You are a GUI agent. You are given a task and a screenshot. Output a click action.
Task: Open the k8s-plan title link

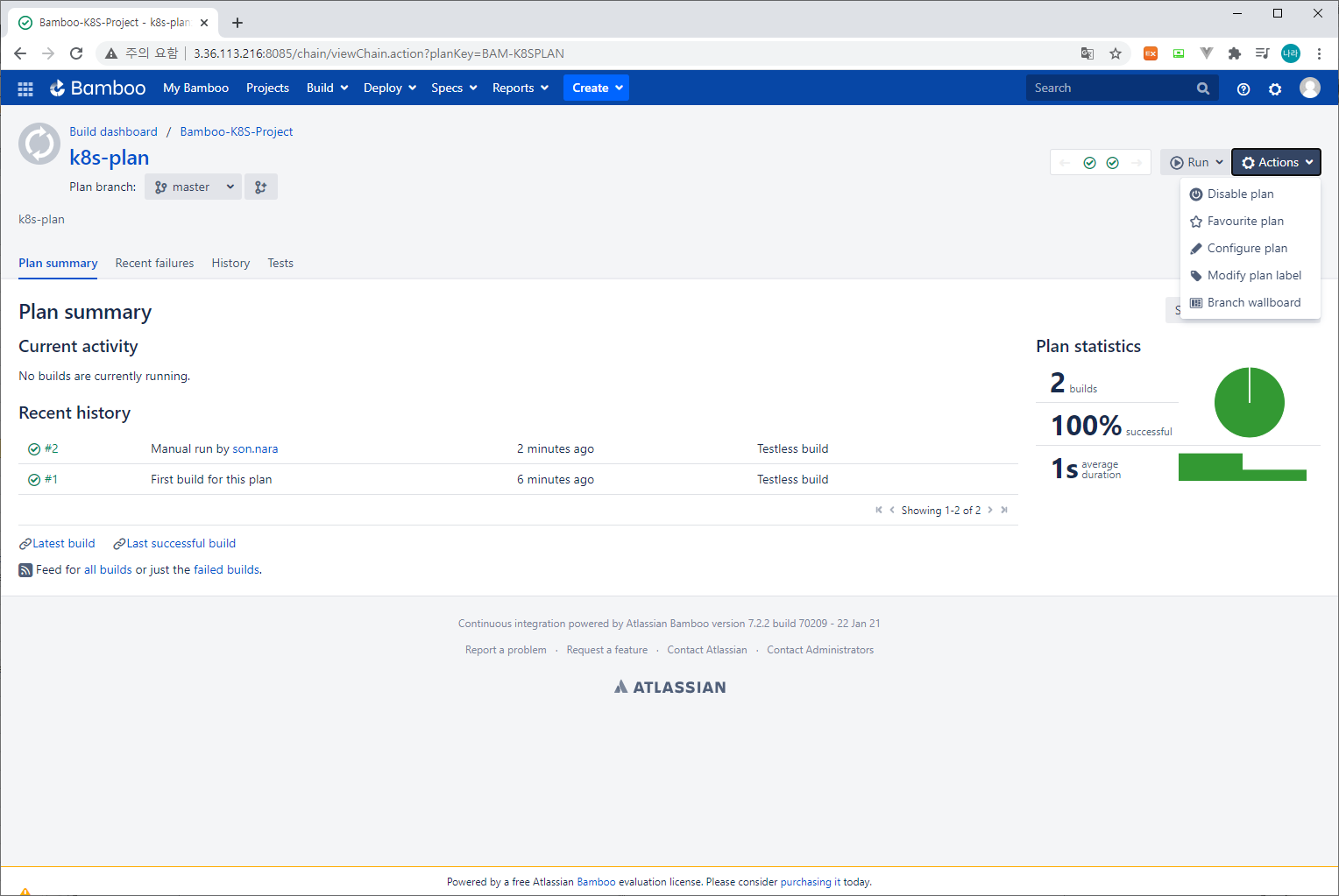point(110,157)
